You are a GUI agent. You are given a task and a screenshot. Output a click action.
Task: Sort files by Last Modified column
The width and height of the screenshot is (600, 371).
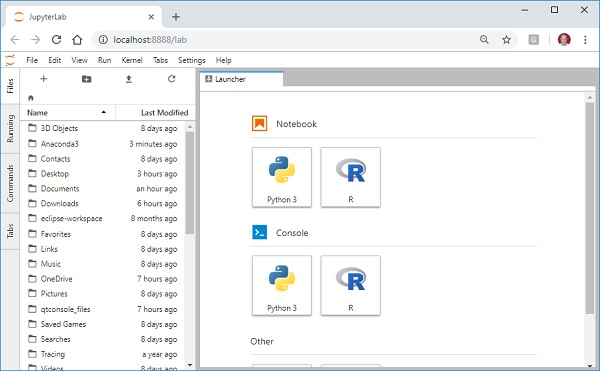tap(155, 112)
